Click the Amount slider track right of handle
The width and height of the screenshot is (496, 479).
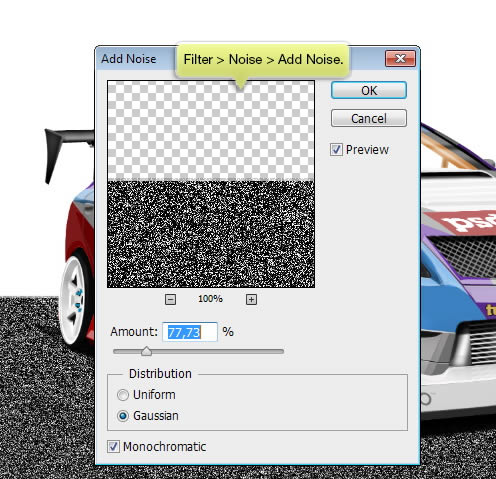218,352
